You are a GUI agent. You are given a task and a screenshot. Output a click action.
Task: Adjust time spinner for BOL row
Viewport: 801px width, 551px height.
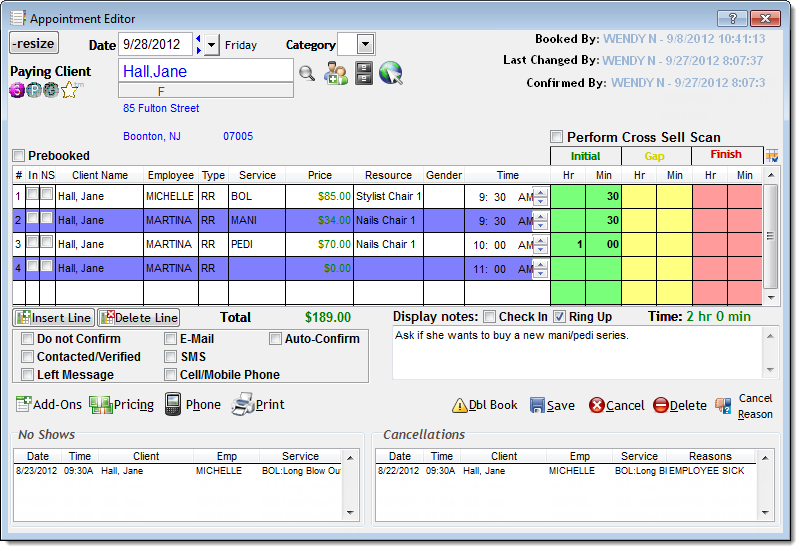pyautogui.click(x=541, y=197)
